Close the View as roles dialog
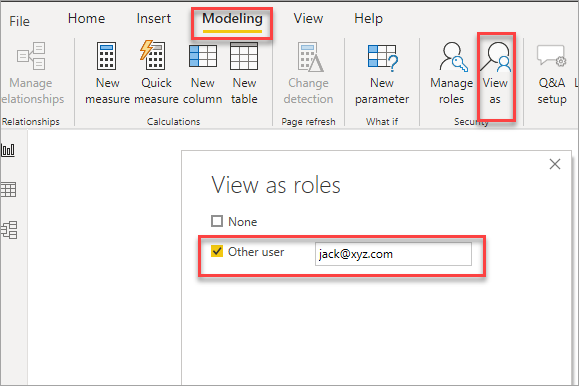Image resolution: width=579 pixels, height=386 pixels. (555, 164)
